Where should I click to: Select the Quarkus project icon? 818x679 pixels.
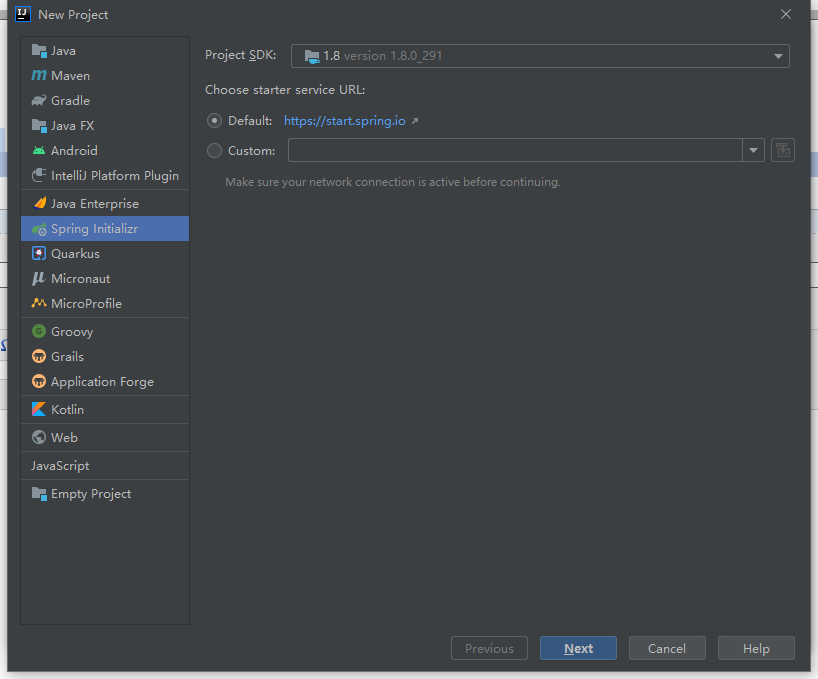[39, 254]
